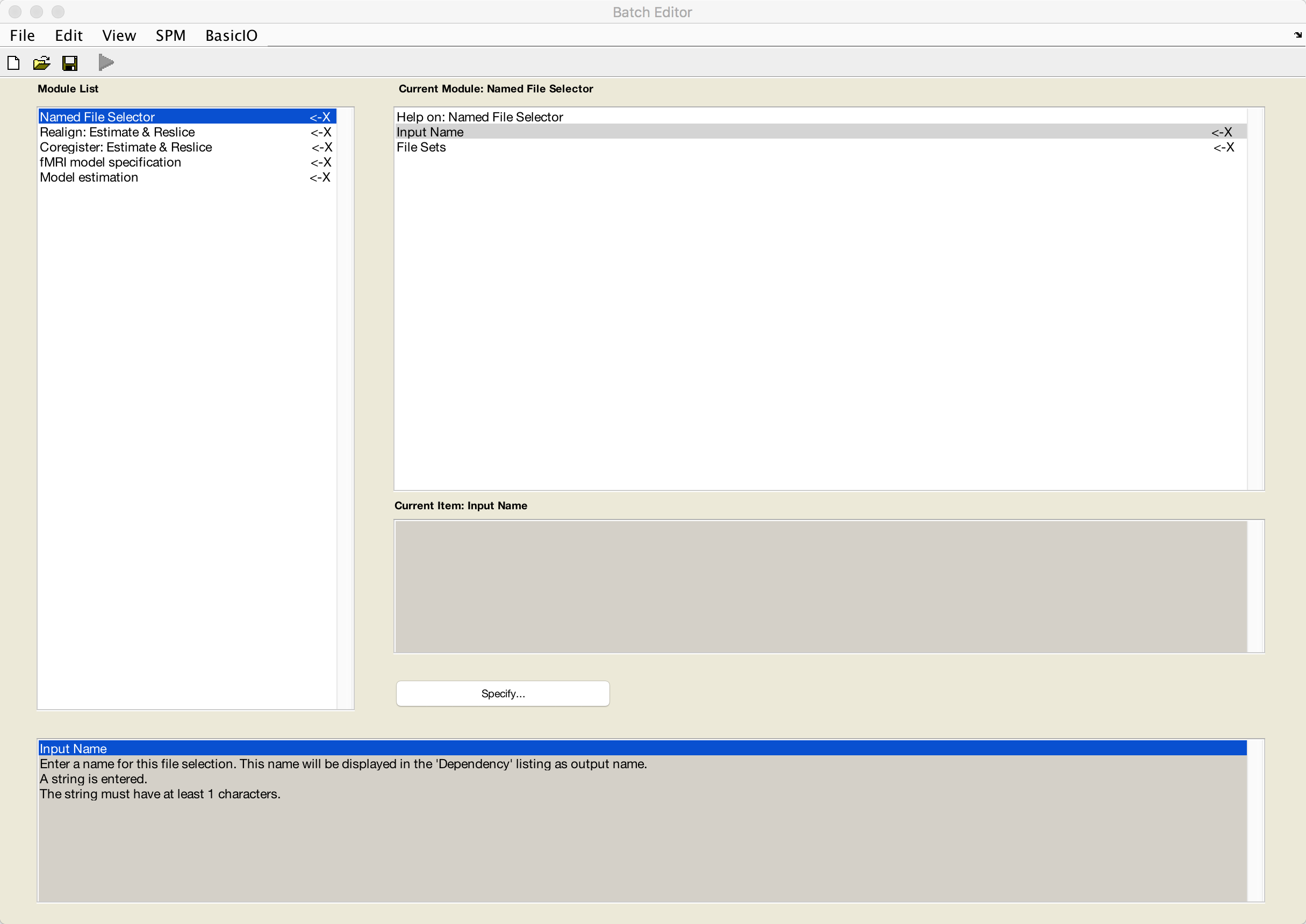Image resolution: width=1306 pixels, height=924 pixels.
Task: Open the File menu
Action: pyautogui.click(x=22, y=35)
